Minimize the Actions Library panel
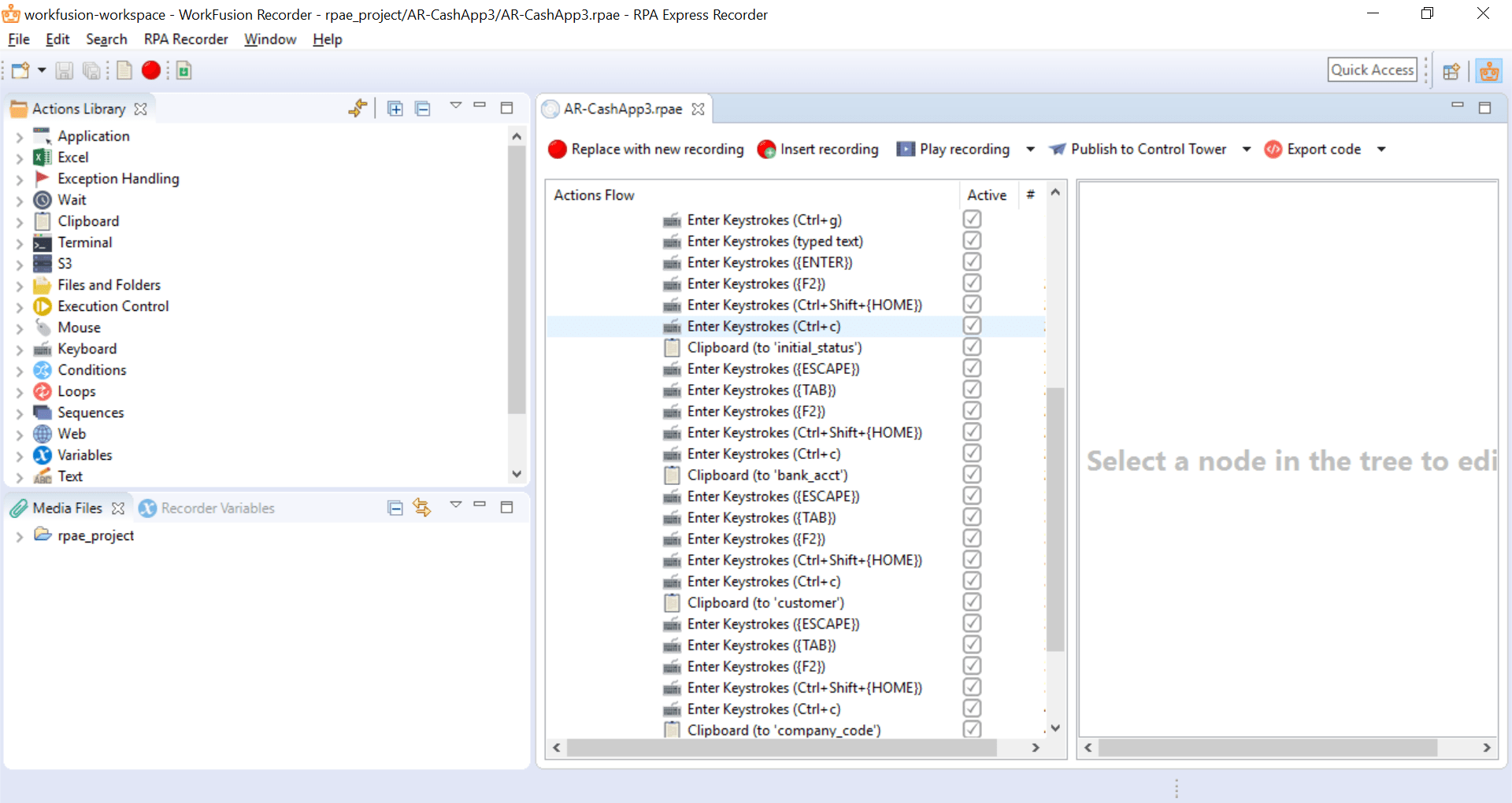The height and width of the screenshot is (803, 1512). [480, 105]
